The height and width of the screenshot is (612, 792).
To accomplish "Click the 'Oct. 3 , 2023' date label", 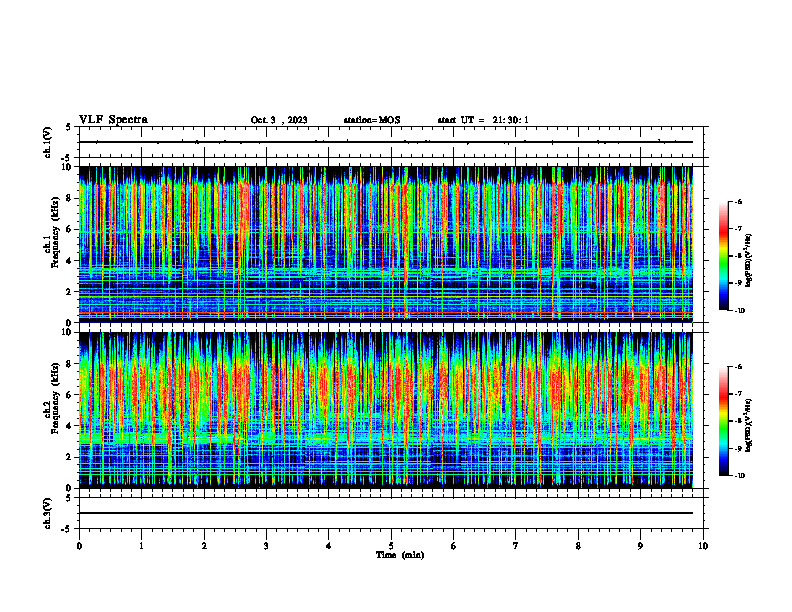I will pyautogui.click(x=279, y=120).
